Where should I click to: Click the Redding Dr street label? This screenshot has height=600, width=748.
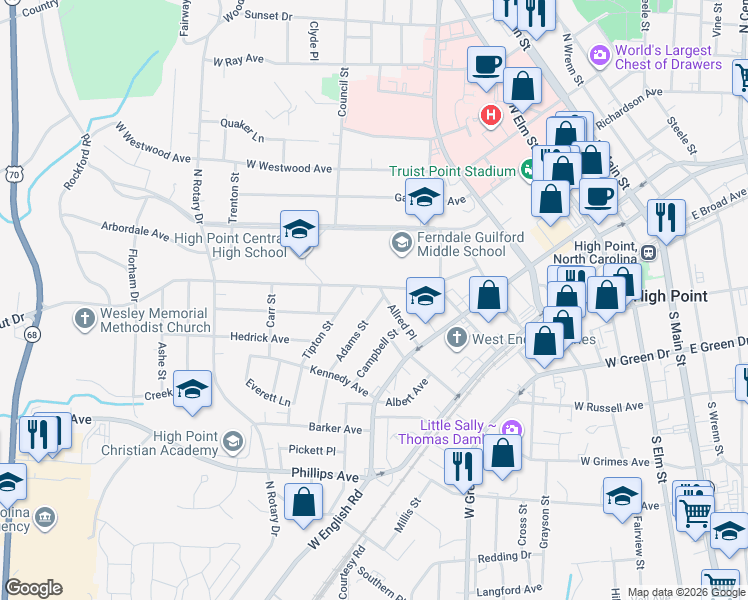pos(505,557)
